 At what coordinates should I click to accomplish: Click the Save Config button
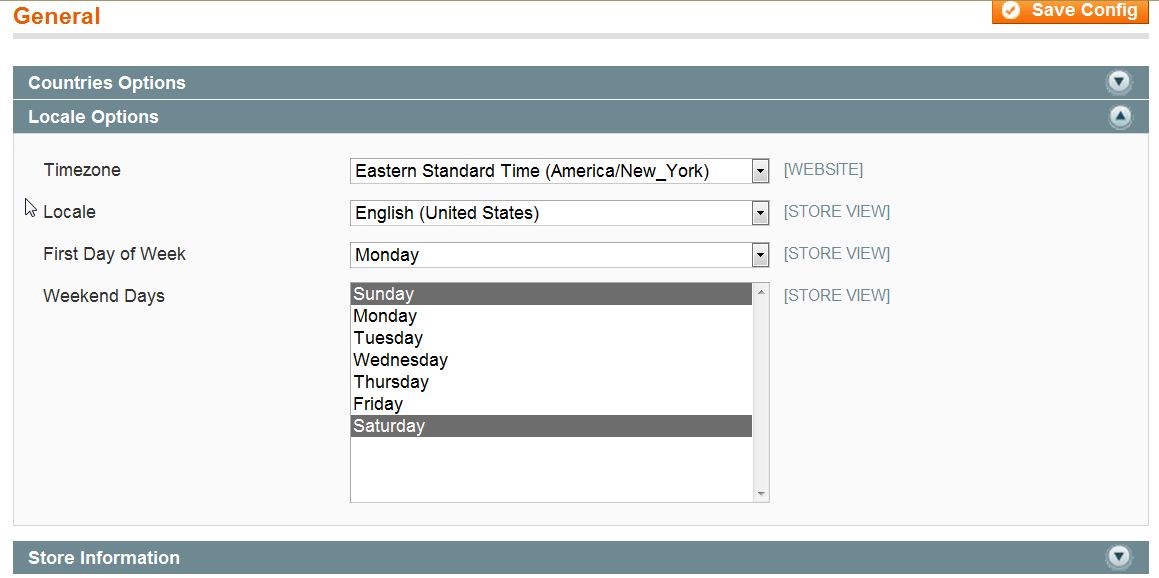1070,11
